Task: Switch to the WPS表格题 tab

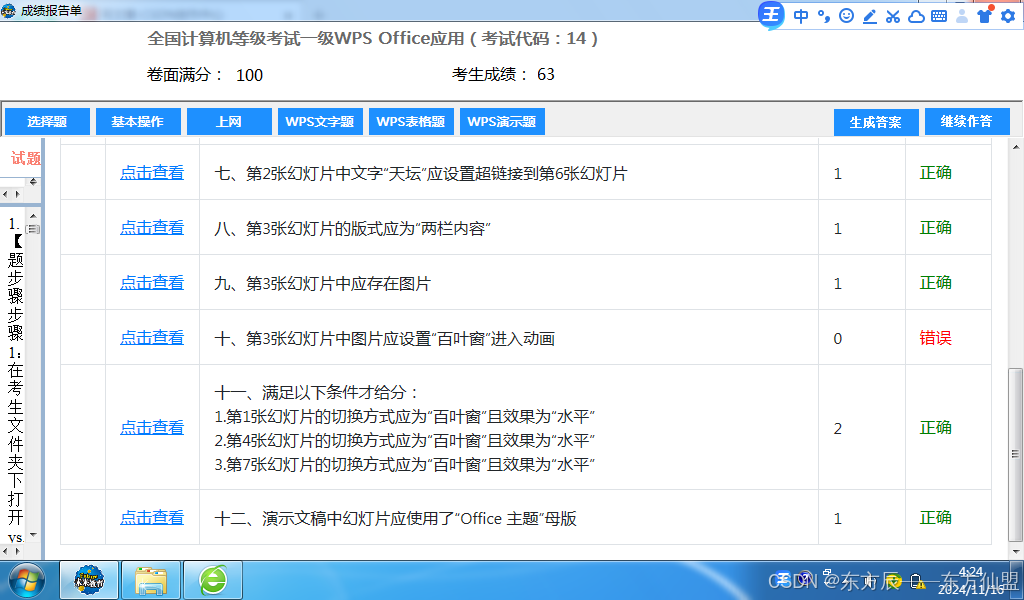Action: [x=411, y=121]
